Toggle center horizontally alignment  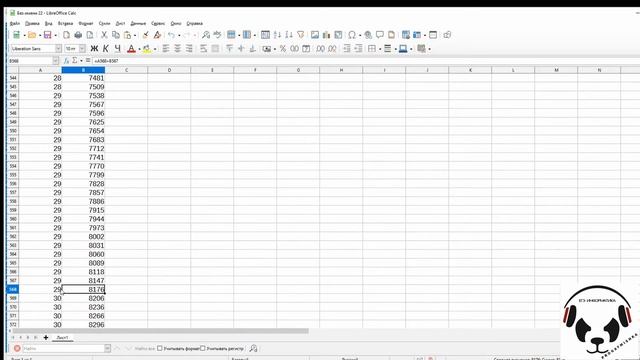(178, 49)
